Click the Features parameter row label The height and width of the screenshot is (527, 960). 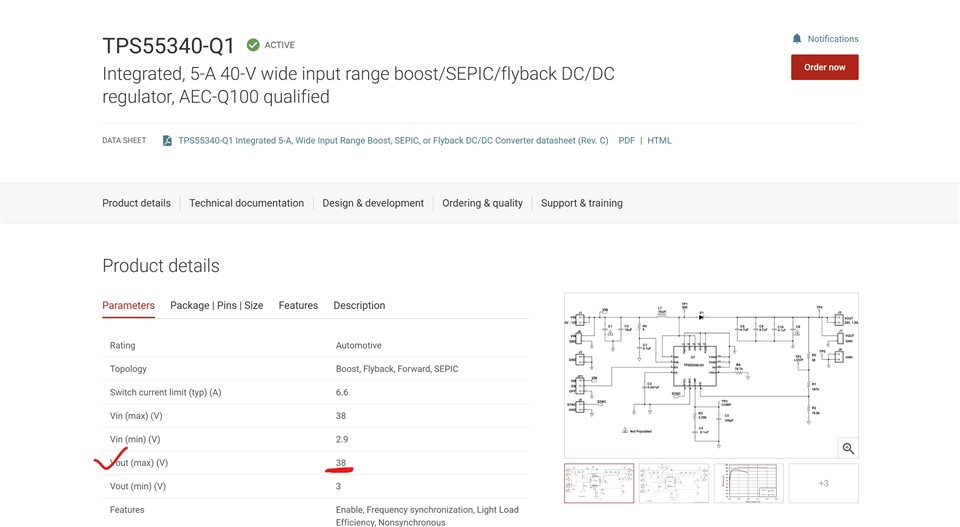[127, 510]
